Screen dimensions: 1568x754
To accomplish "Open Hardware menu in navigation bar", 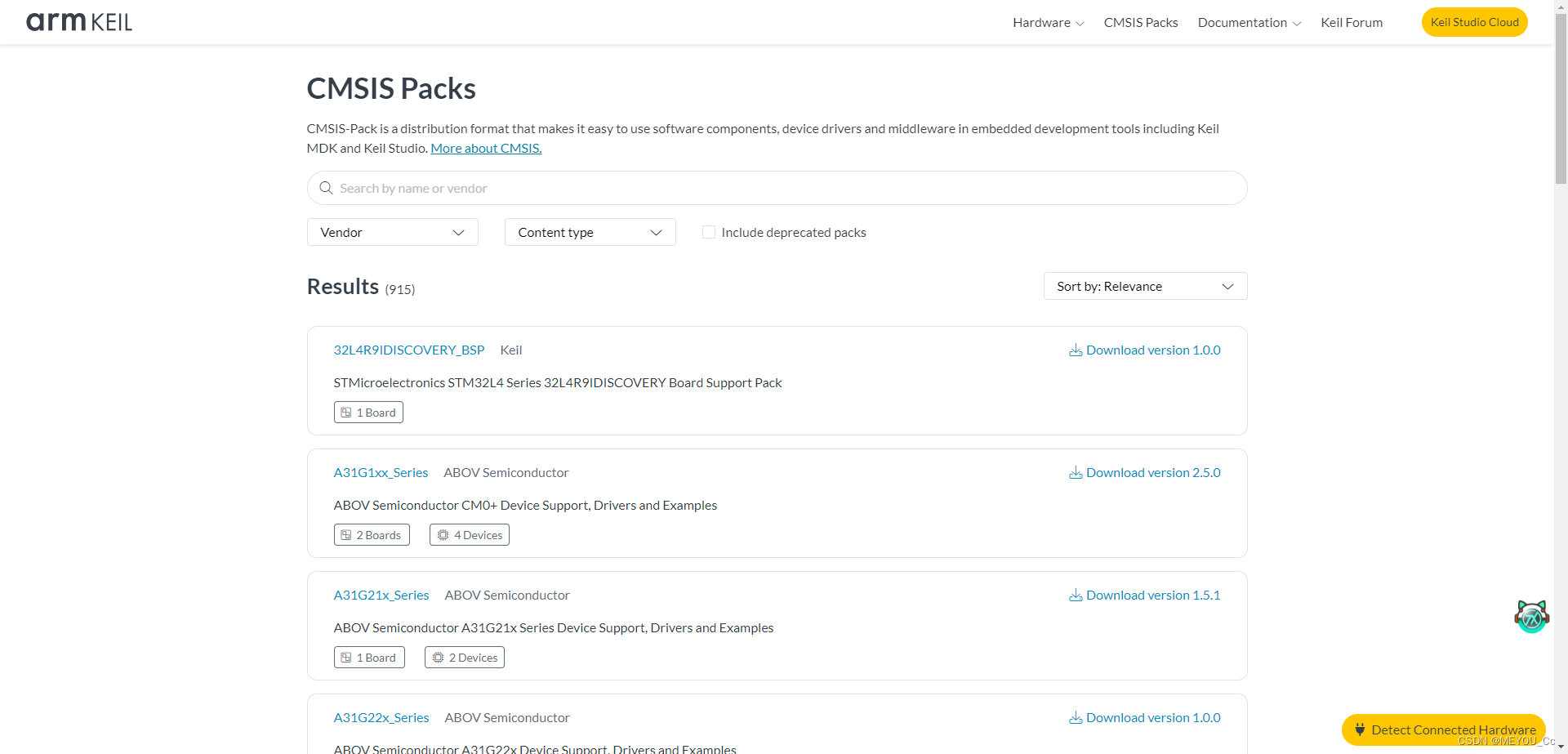I will pos(1049,22).
